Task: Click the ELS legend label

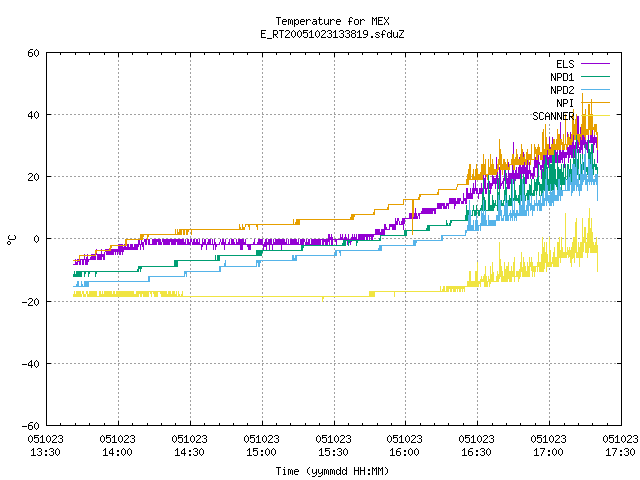Action: click(x=565, y=64)
